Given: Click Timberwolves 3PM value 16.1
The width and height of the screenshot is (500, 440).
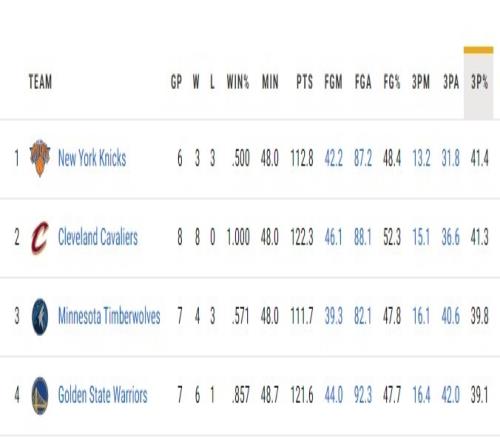Looking at the screenshot, I should [x=421, y=316].
